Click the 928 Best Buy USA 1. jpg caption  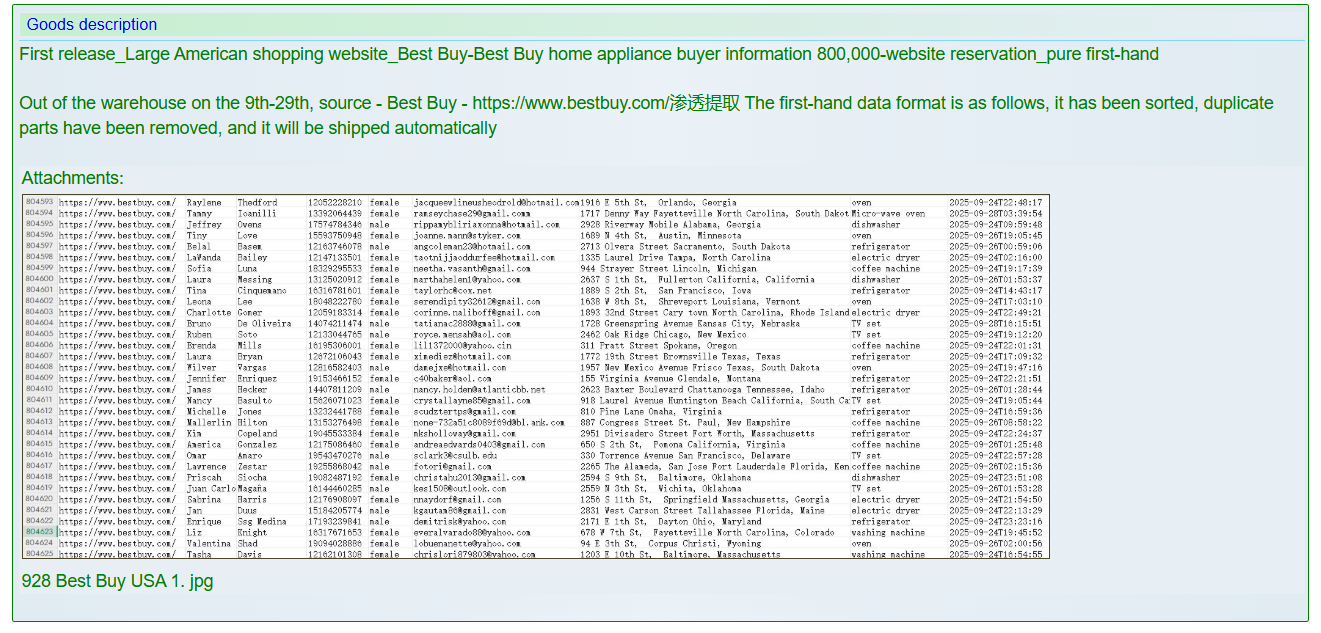click(117, 581)
